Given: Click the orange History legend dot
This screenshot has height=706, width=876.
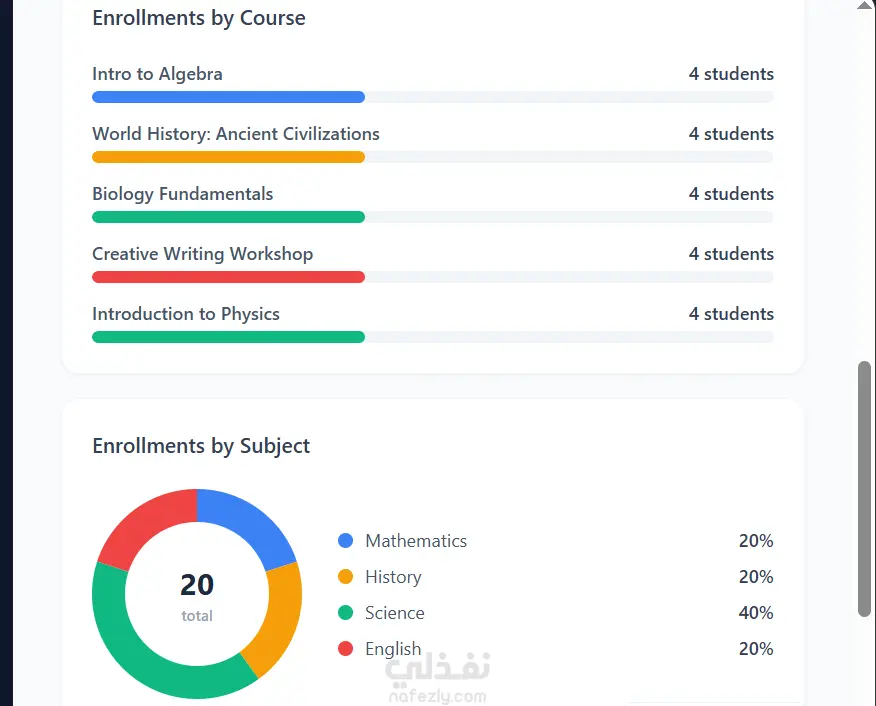Looking at the screenshot, I should (345, 576).
